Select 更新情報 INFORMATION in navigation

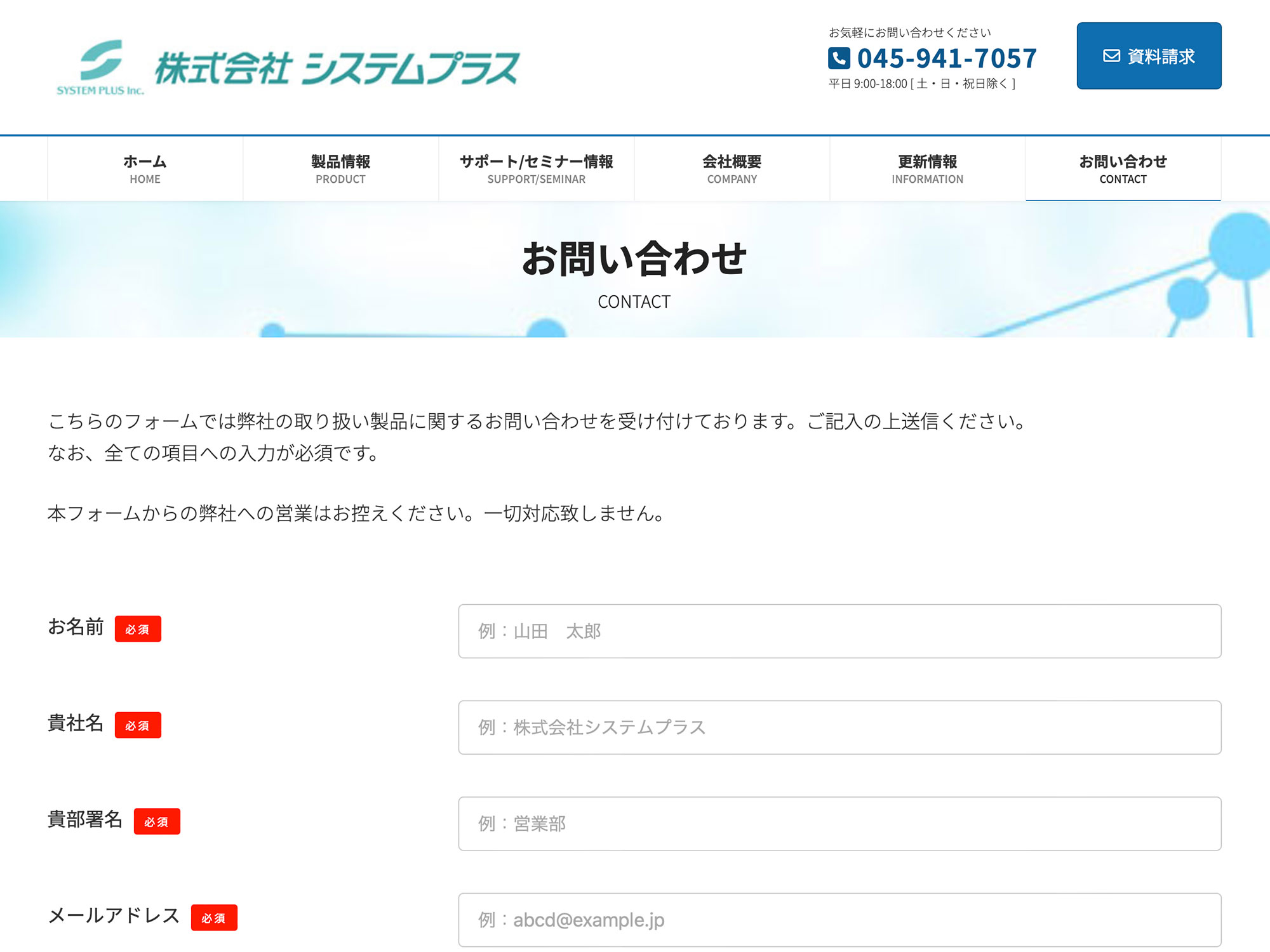[927, 169]
